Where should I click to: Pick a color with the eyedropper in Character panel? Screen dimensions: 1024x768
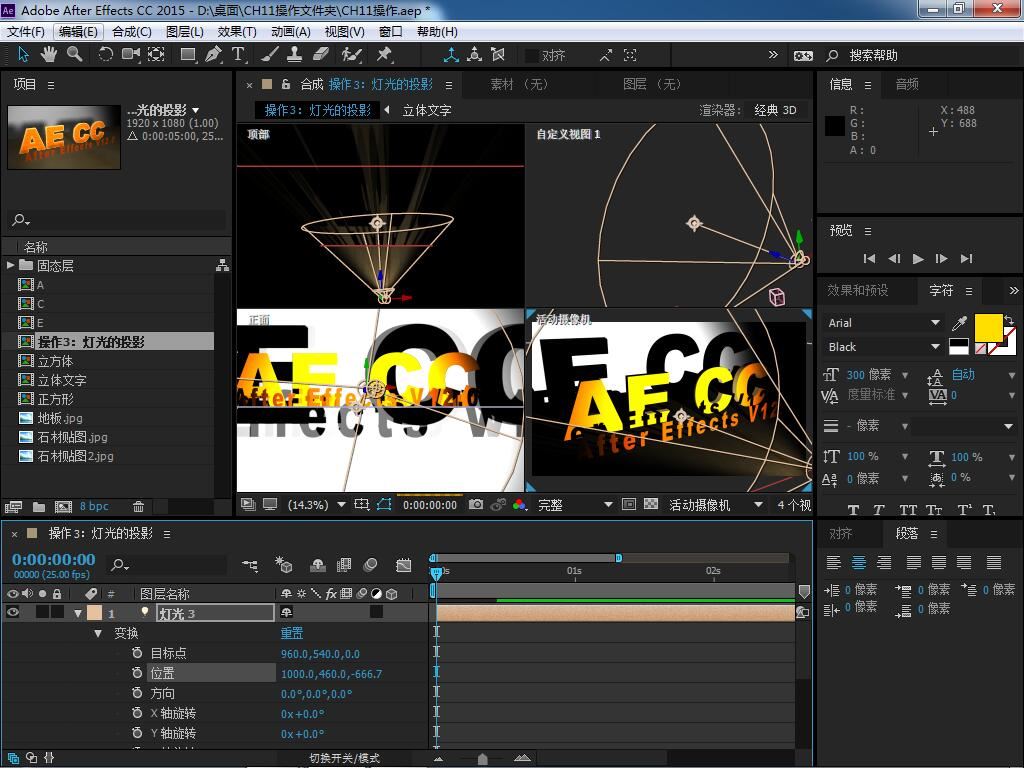959,323
